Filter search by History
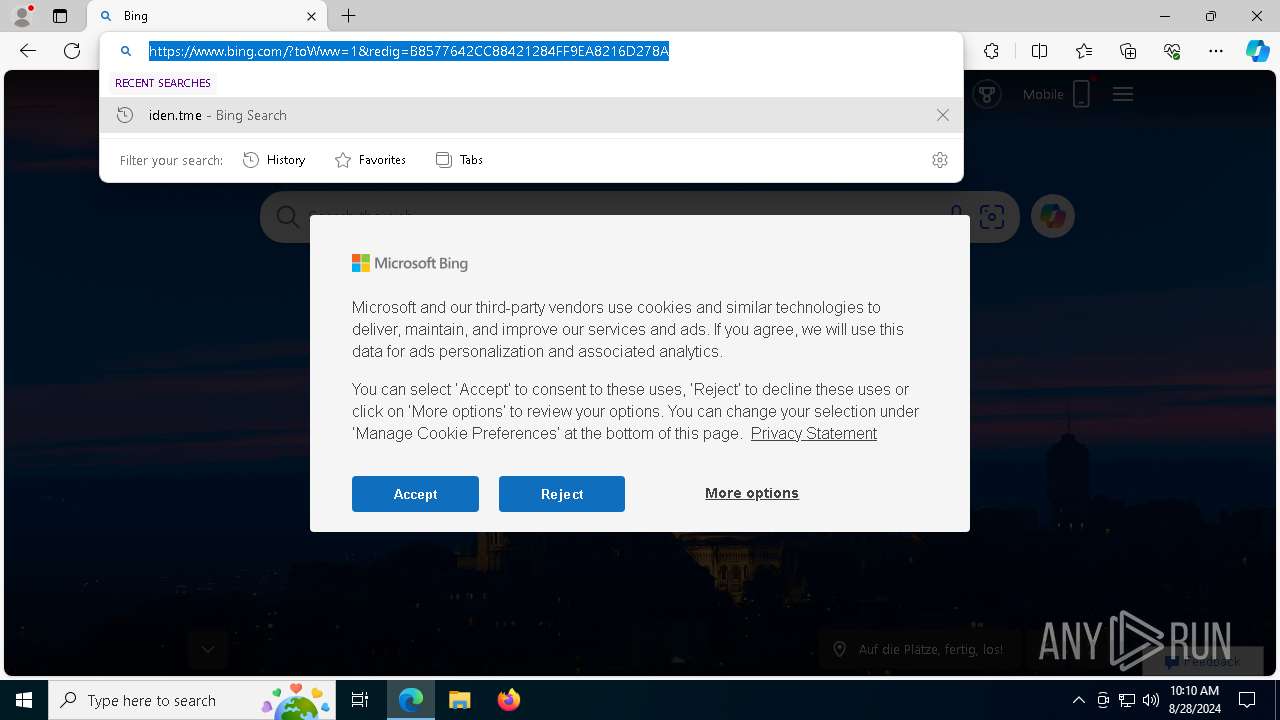The image size is (1280, 720). click(x=274, y=160)
